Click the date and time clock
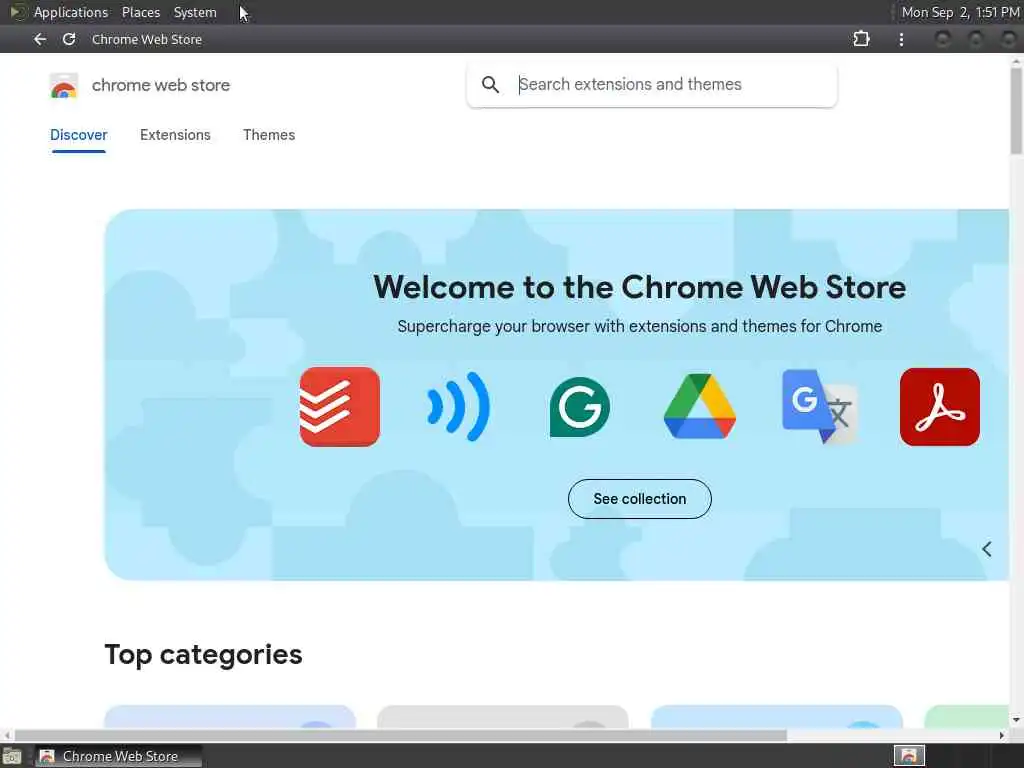Viewport: 1024px width, 768px height. (x=960, y=12)
